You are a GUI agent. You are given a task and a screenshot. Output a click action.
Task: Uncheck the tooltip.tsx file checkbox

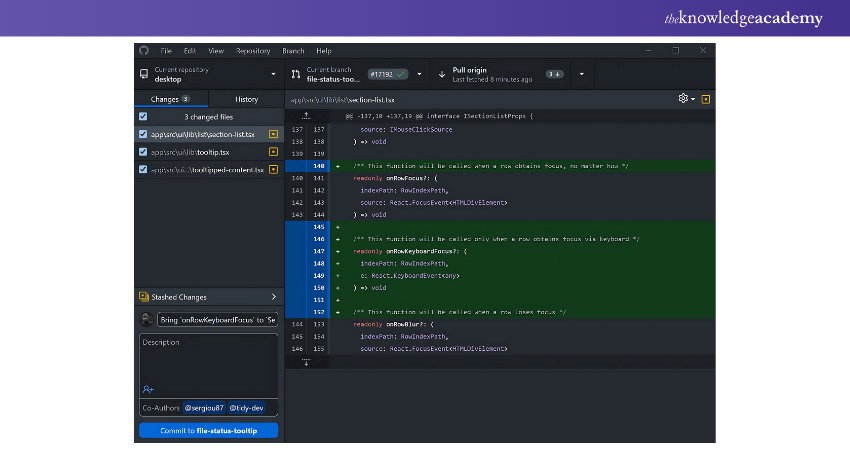click(x=143, y=152)
